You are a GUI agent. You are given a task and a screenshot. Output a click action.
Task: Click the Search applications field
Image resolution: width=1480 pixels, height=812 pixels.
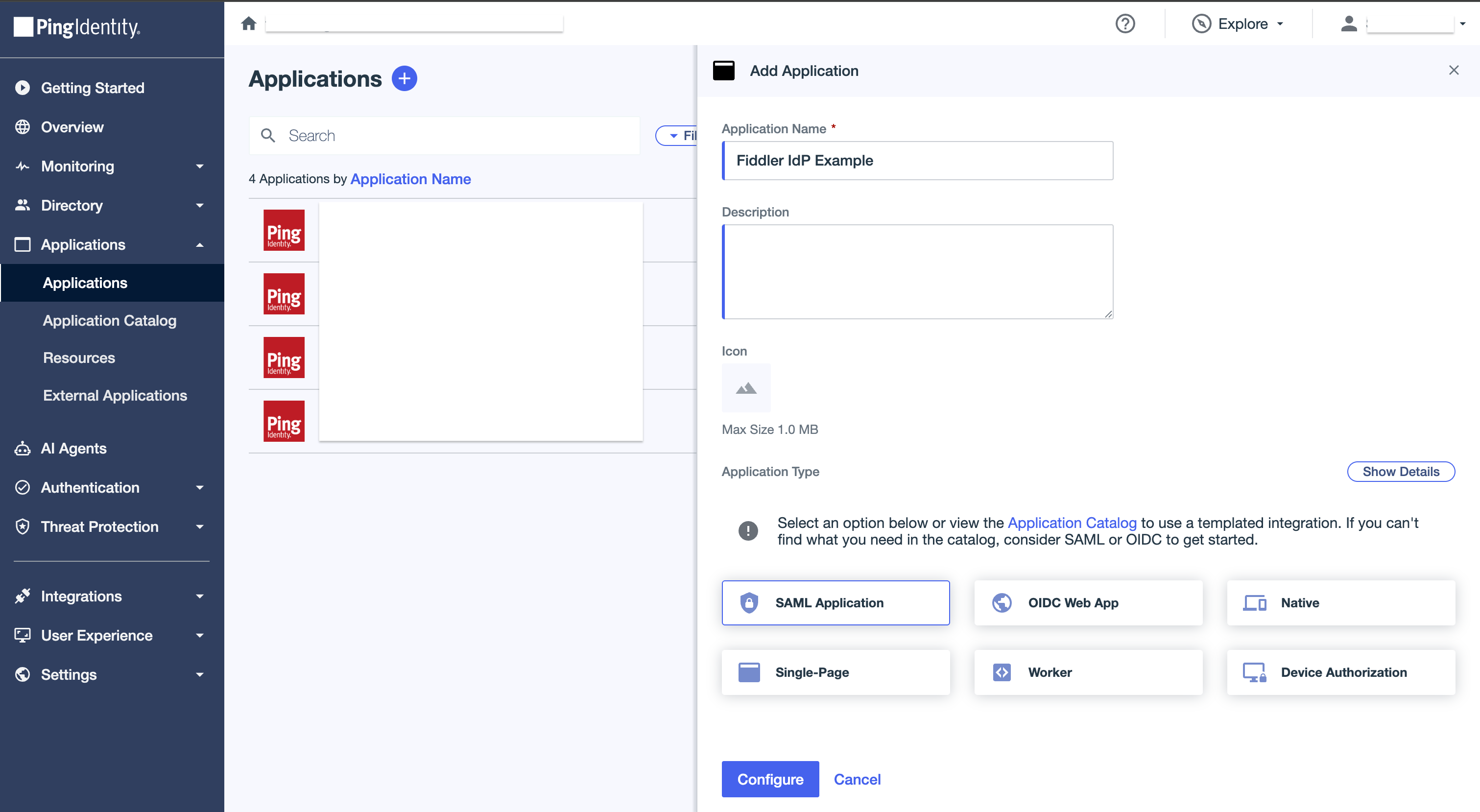coord(444,136)
